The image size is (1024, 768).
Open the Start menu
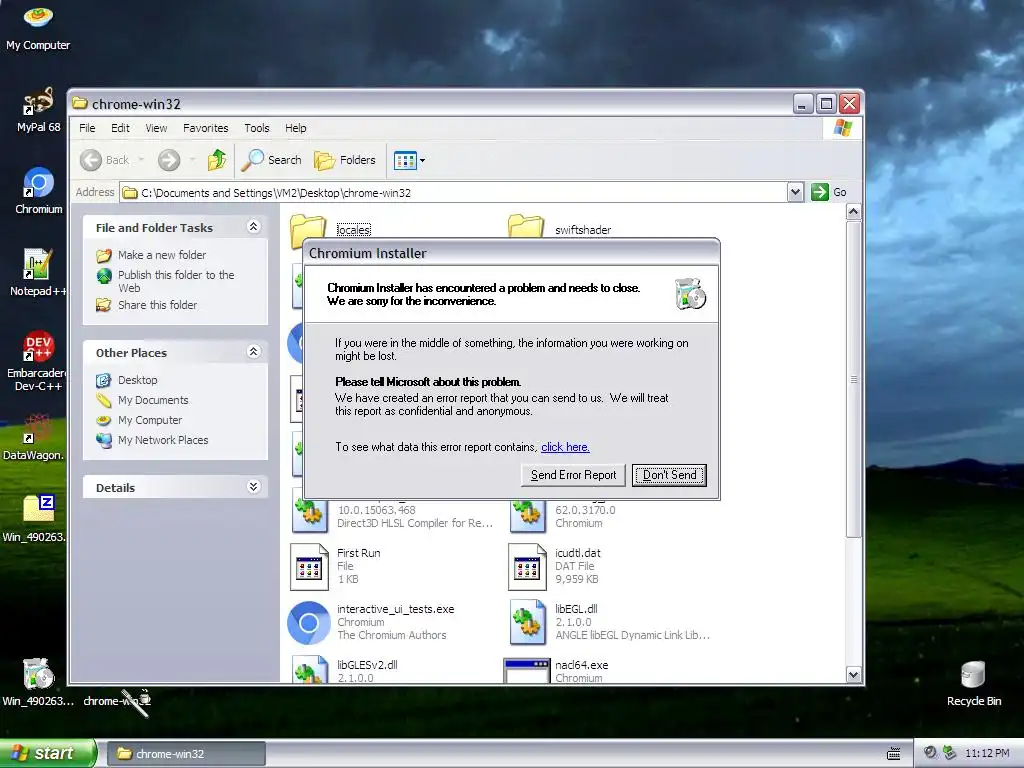tap(47, 754)
